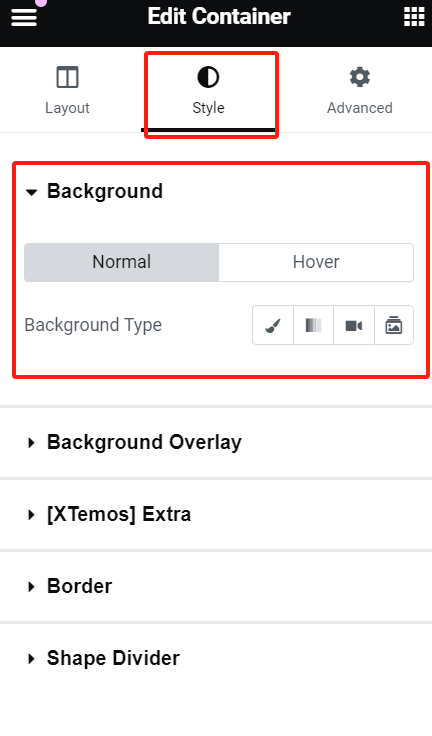The height and width of the screenshot is (736, 432).
Task: Select Slideshow background type
Action: [394, 325]
